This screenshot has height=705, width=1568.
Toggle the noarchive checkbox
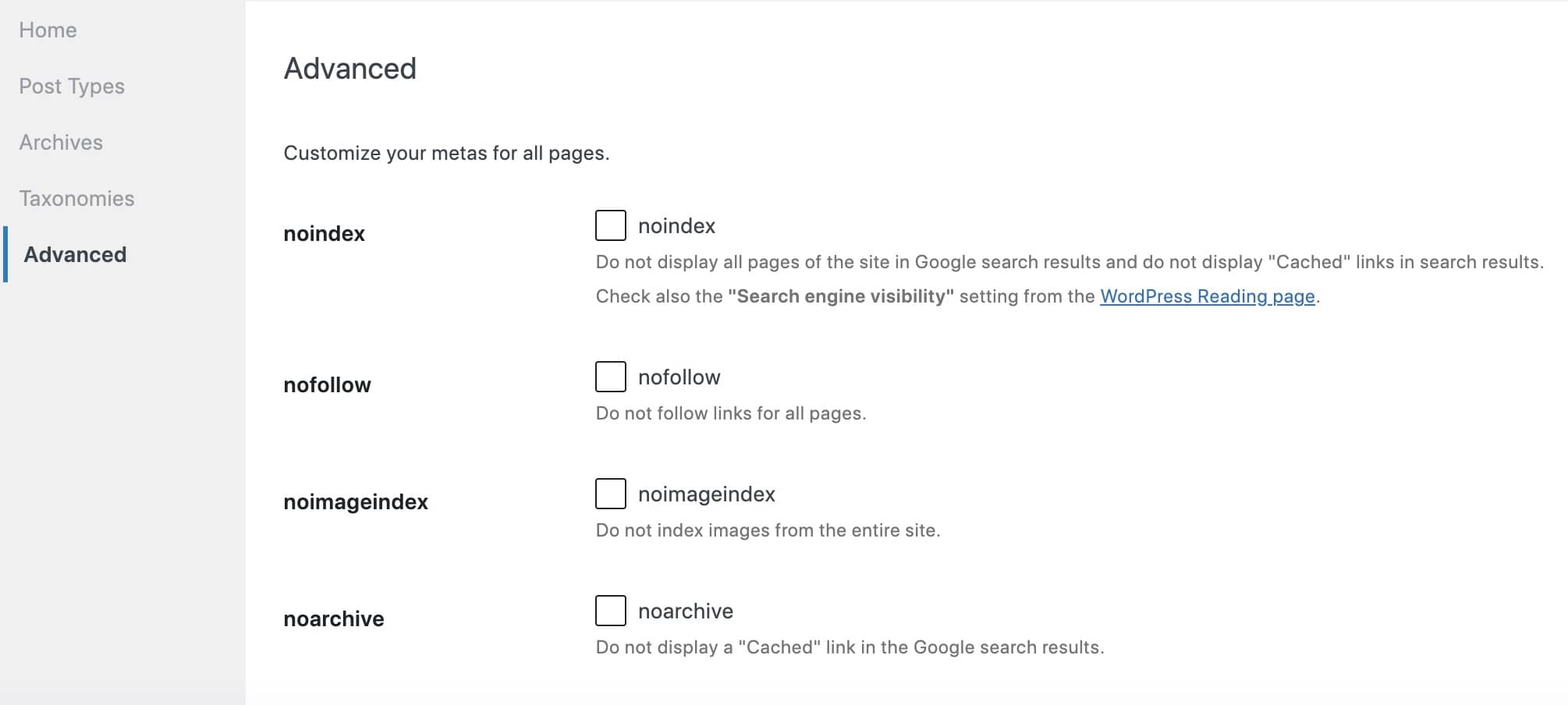pyautogui.click(x=610, y=611)
